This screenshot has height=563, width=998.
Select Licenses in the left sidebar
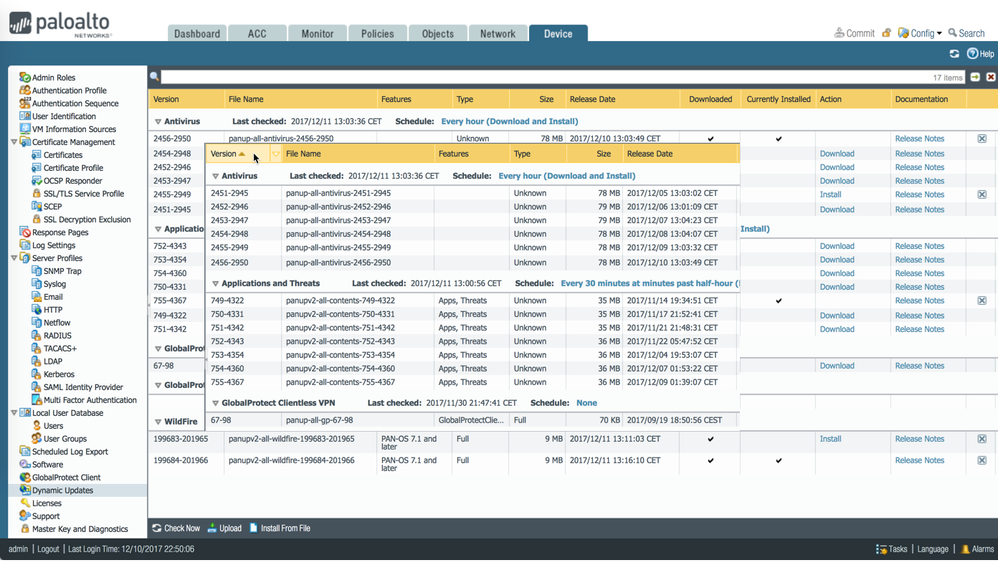tap(46, 503)
